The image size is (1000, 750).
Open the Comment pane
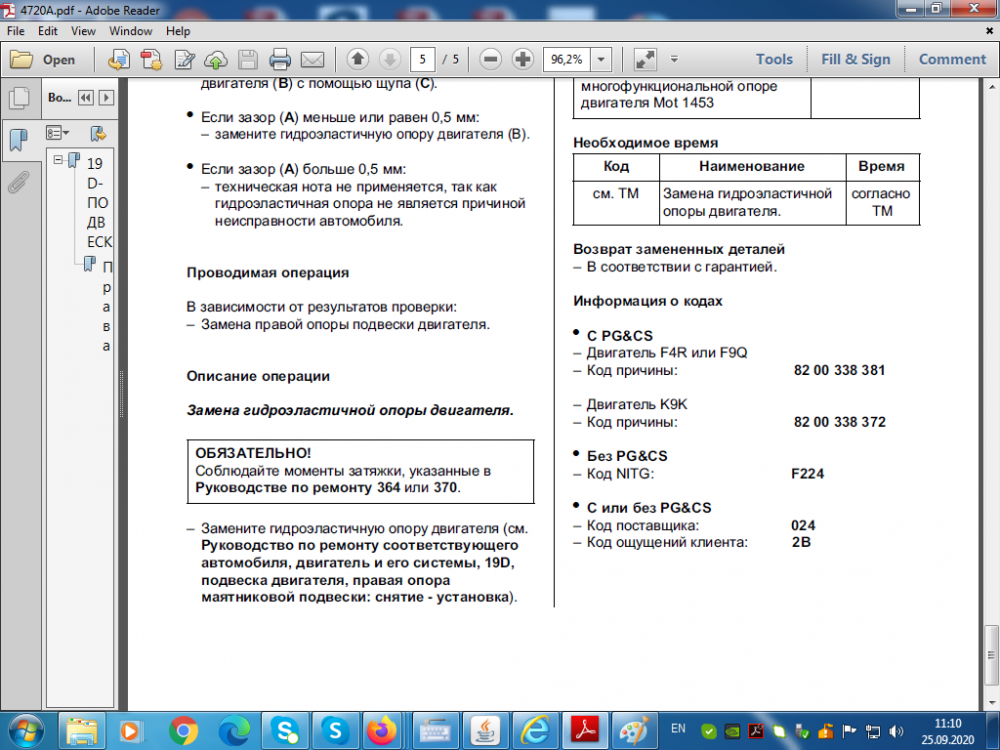952,59
